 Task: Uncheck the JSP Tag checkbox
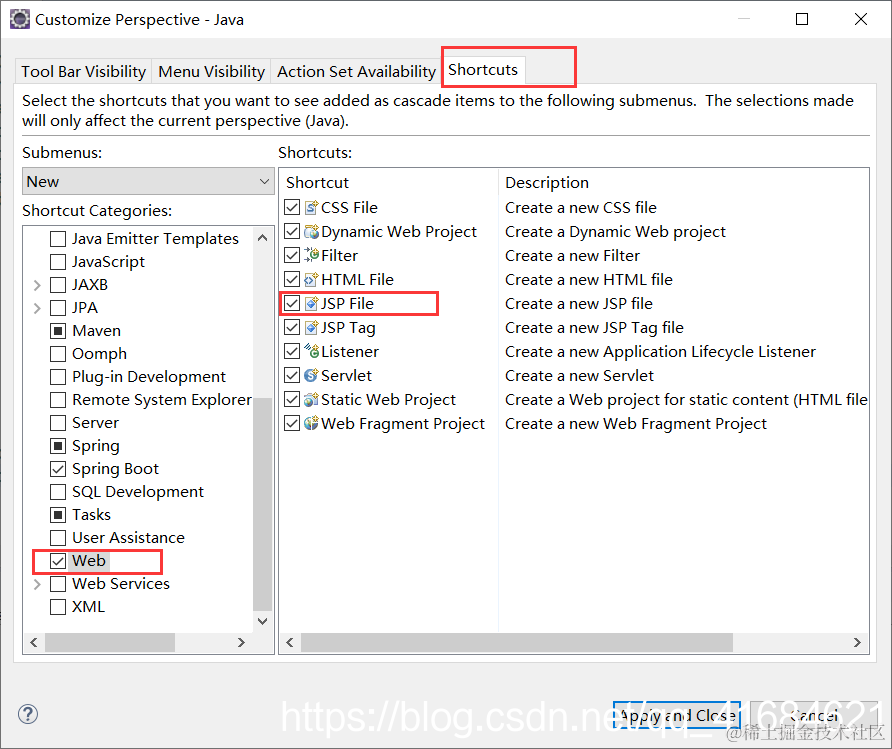(292, 328)
